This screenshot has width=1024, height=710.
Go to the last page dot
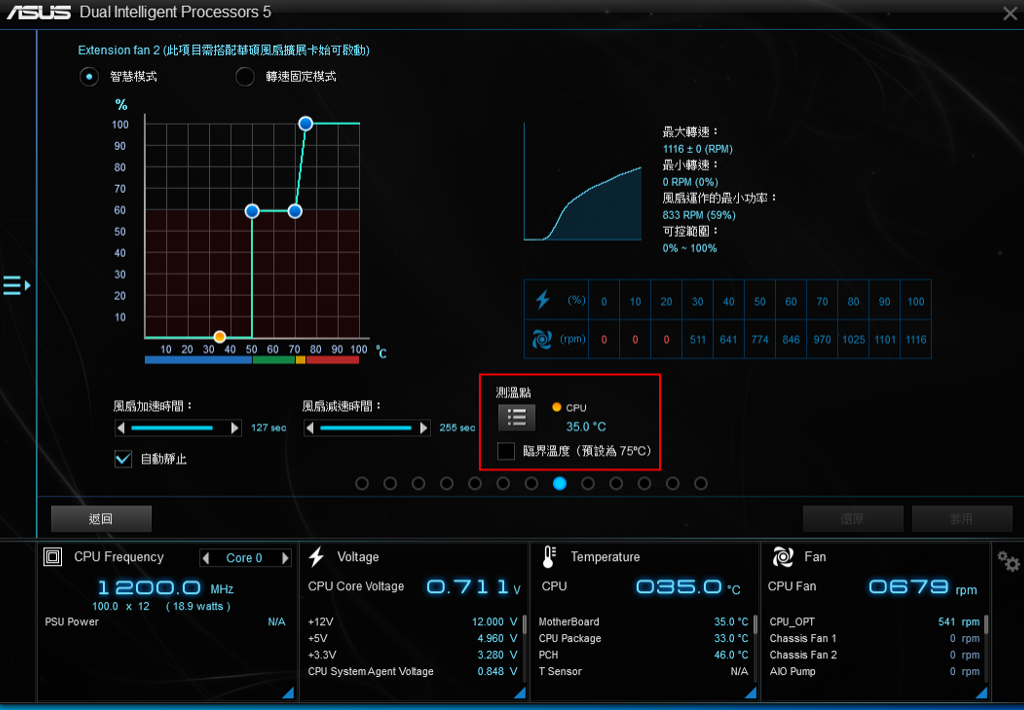click(701, 483)
